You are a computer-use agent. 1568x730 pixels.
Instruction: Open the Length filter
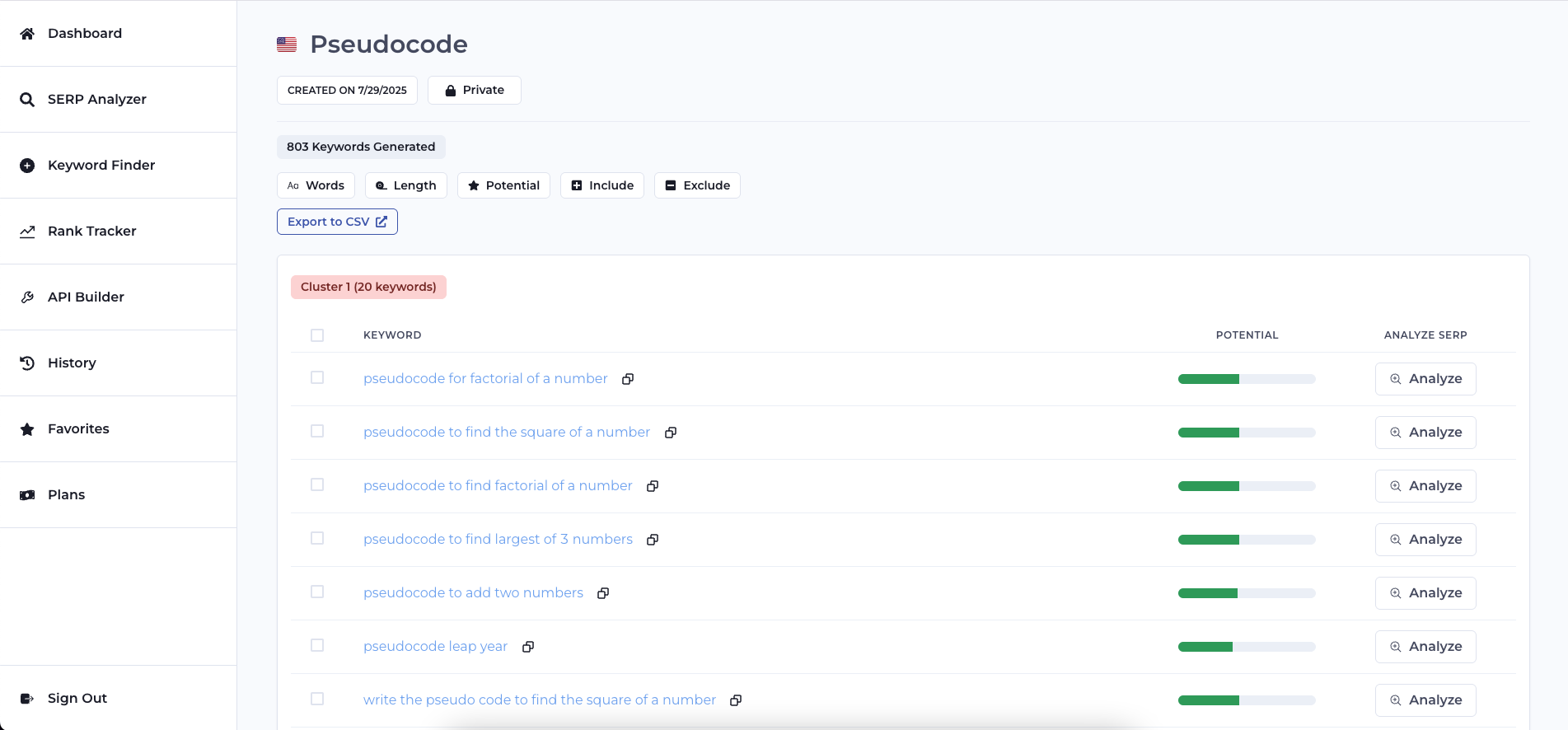point(406,185)
